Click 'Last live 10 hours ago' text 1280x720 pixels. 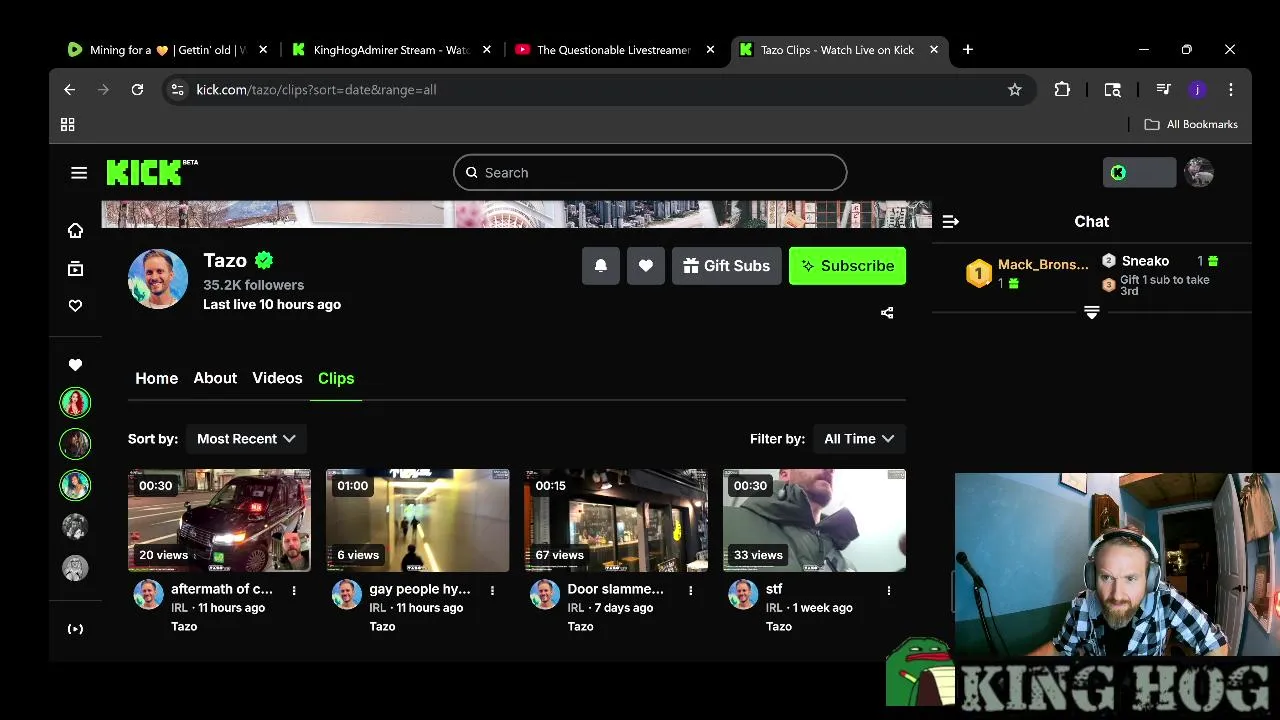272,304
